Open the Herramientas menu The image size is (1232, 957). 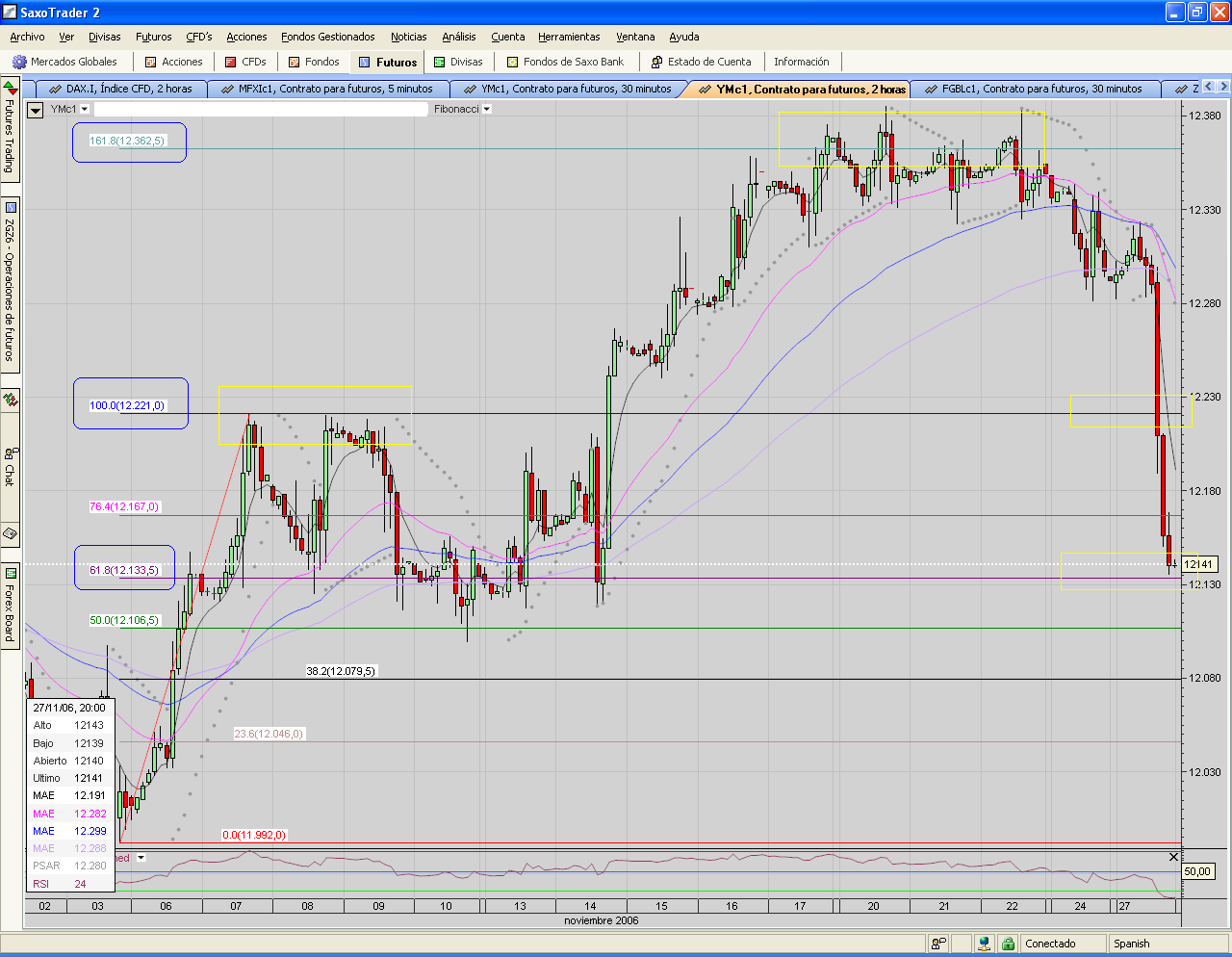click(569, 37)
